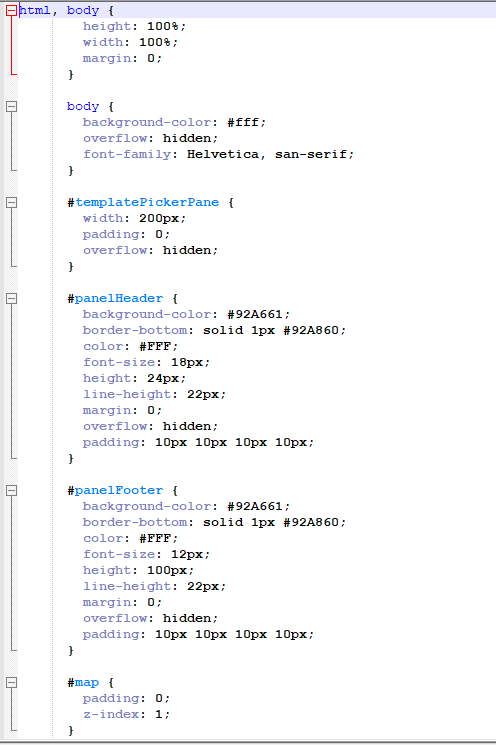Click the '#panelHeader' selector
The height and width of the screenshot is (745, 496).
(x=115, y=298)
